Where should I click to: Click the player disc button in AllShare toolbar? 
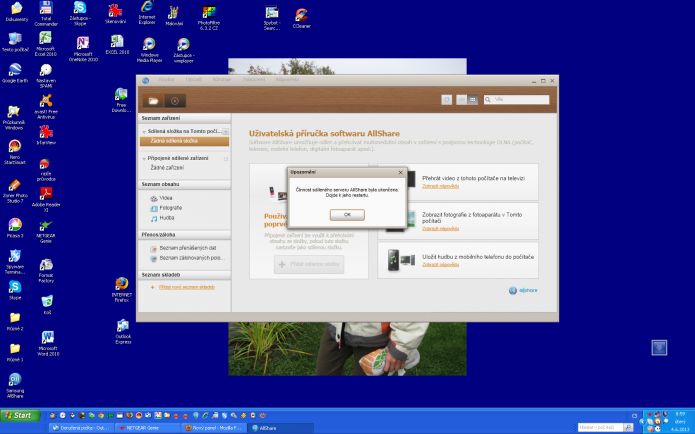175,101
